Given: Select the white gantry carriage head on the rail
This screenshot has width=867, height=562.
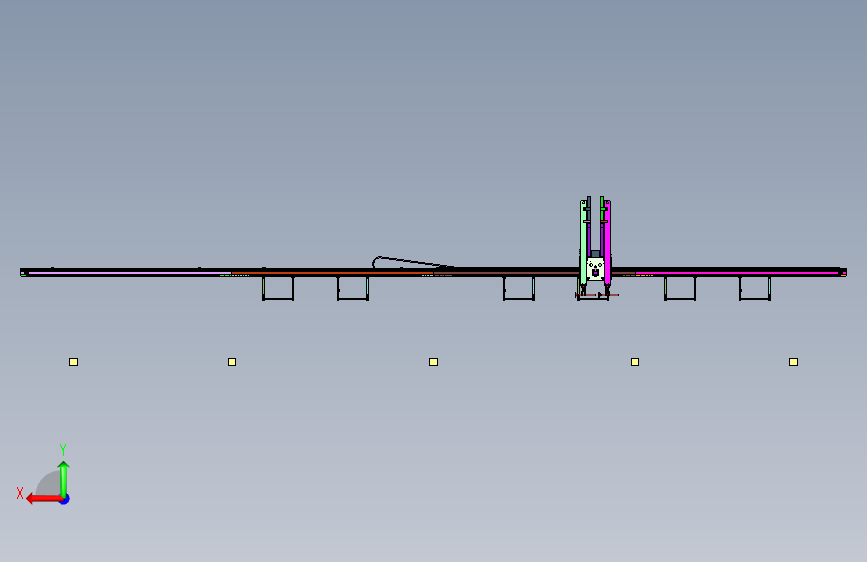Looking at the screenshot, I should (x=595, y=269).
